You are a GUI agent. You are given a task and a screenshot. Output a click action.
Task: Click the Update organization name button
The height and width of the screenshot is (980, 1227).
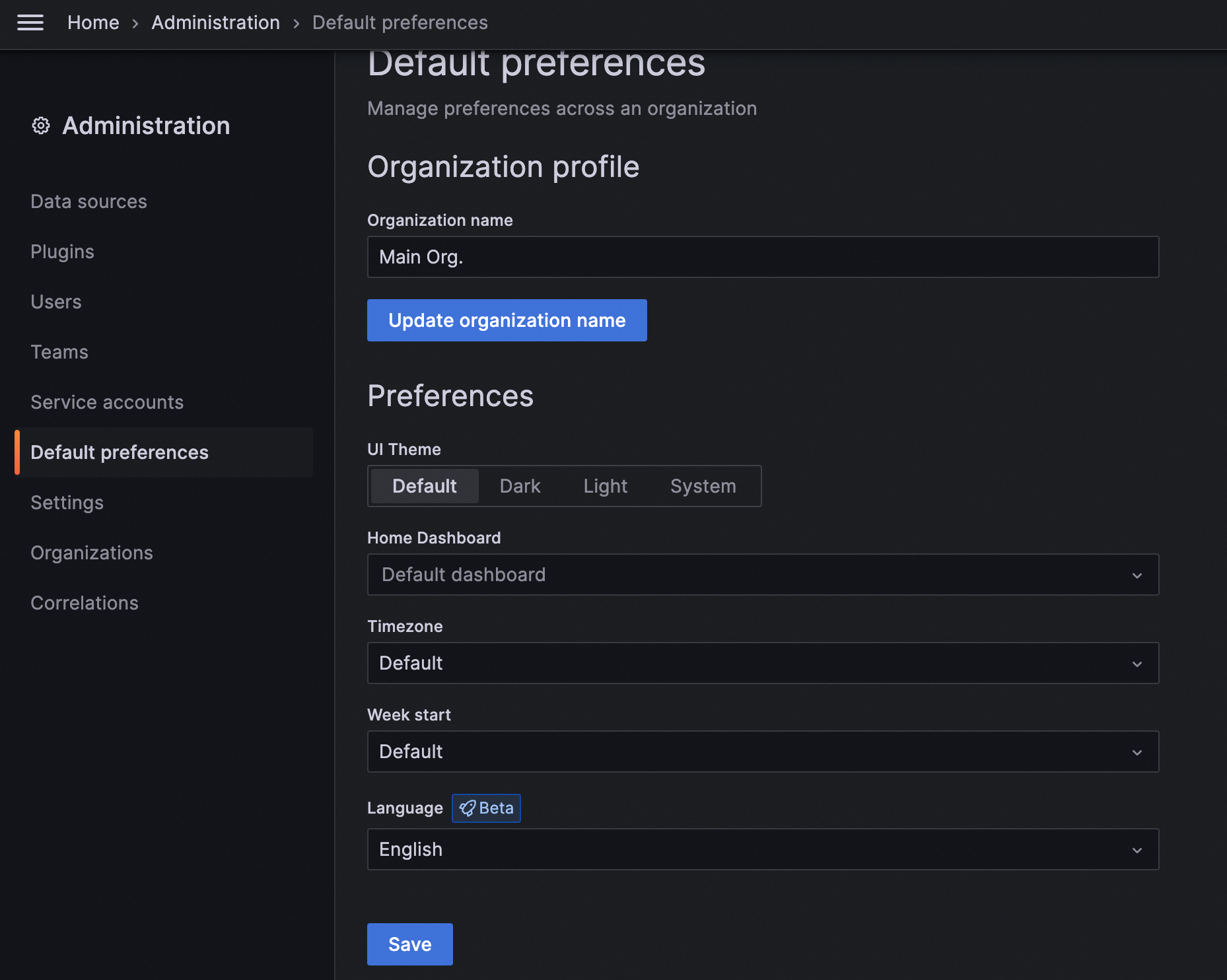pyautogui.click(x=507, y=320)
